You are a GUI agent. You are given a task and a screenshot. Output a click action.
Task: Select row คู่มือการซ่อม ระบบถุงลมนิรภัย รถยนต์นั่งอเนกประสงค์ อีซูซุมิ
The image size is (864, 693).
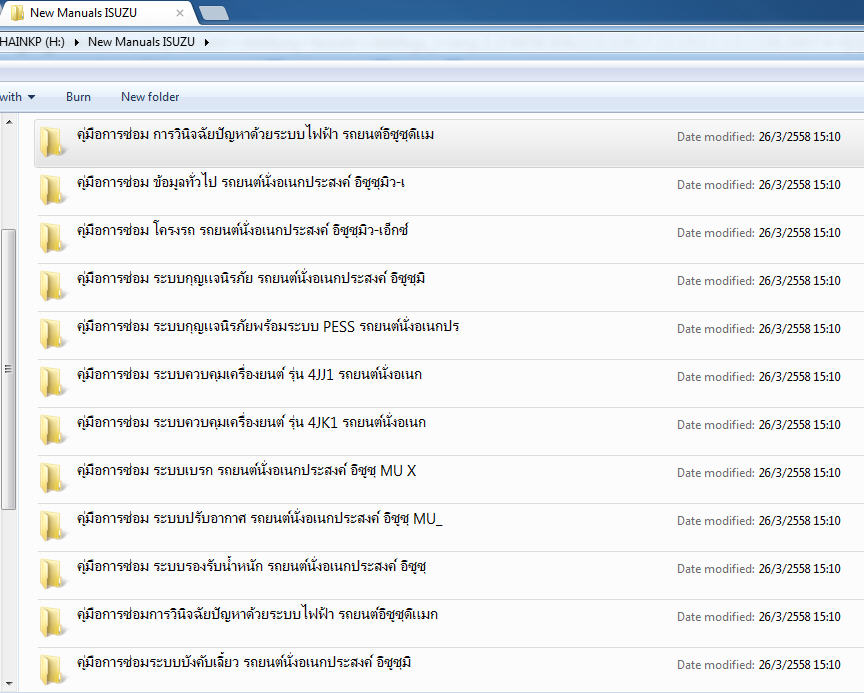[x=449, y=286]
